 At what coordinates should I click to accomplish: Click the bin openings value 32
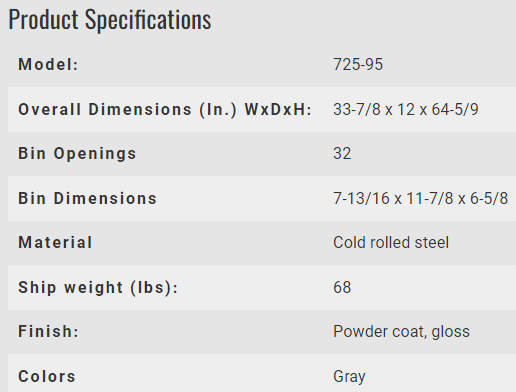[x=342, y=154]
